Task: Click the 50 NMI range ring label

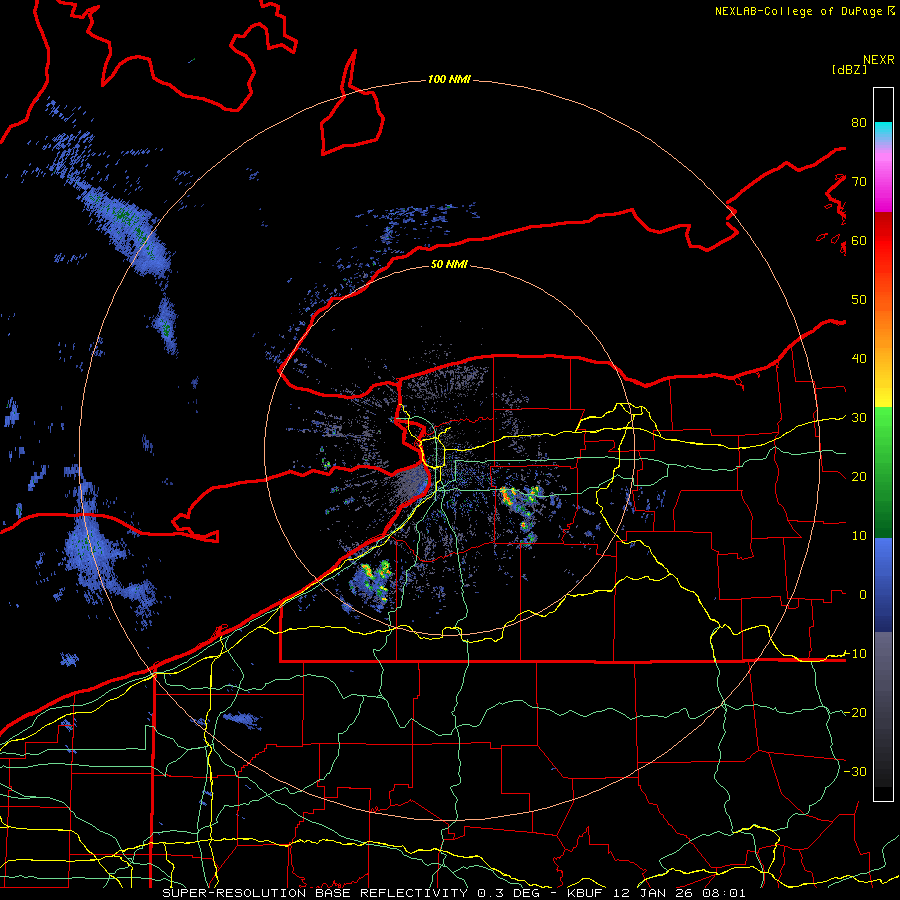Action: pos(449,264)
